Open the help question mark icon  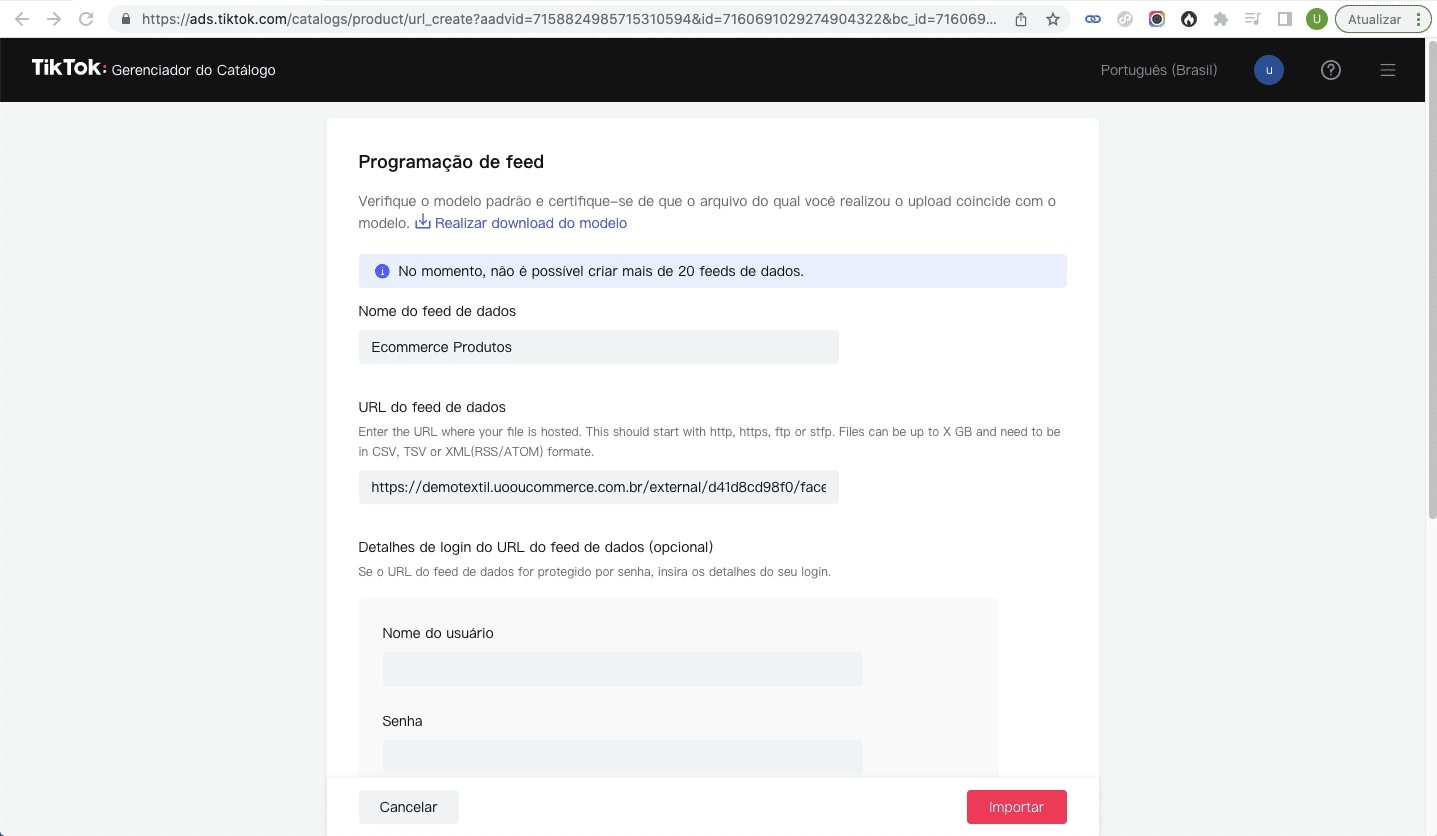pyautogui.click(x=1330, y=70)
